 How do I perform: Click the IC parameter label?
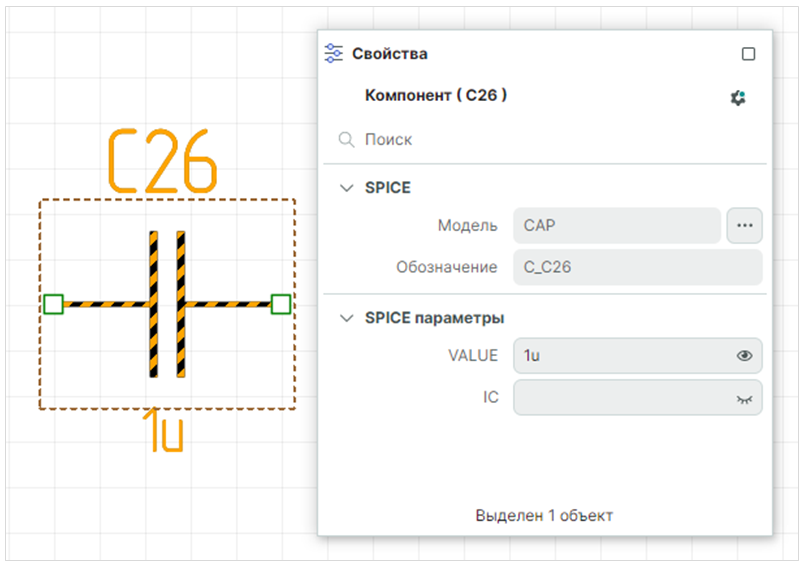pos(490,397)
